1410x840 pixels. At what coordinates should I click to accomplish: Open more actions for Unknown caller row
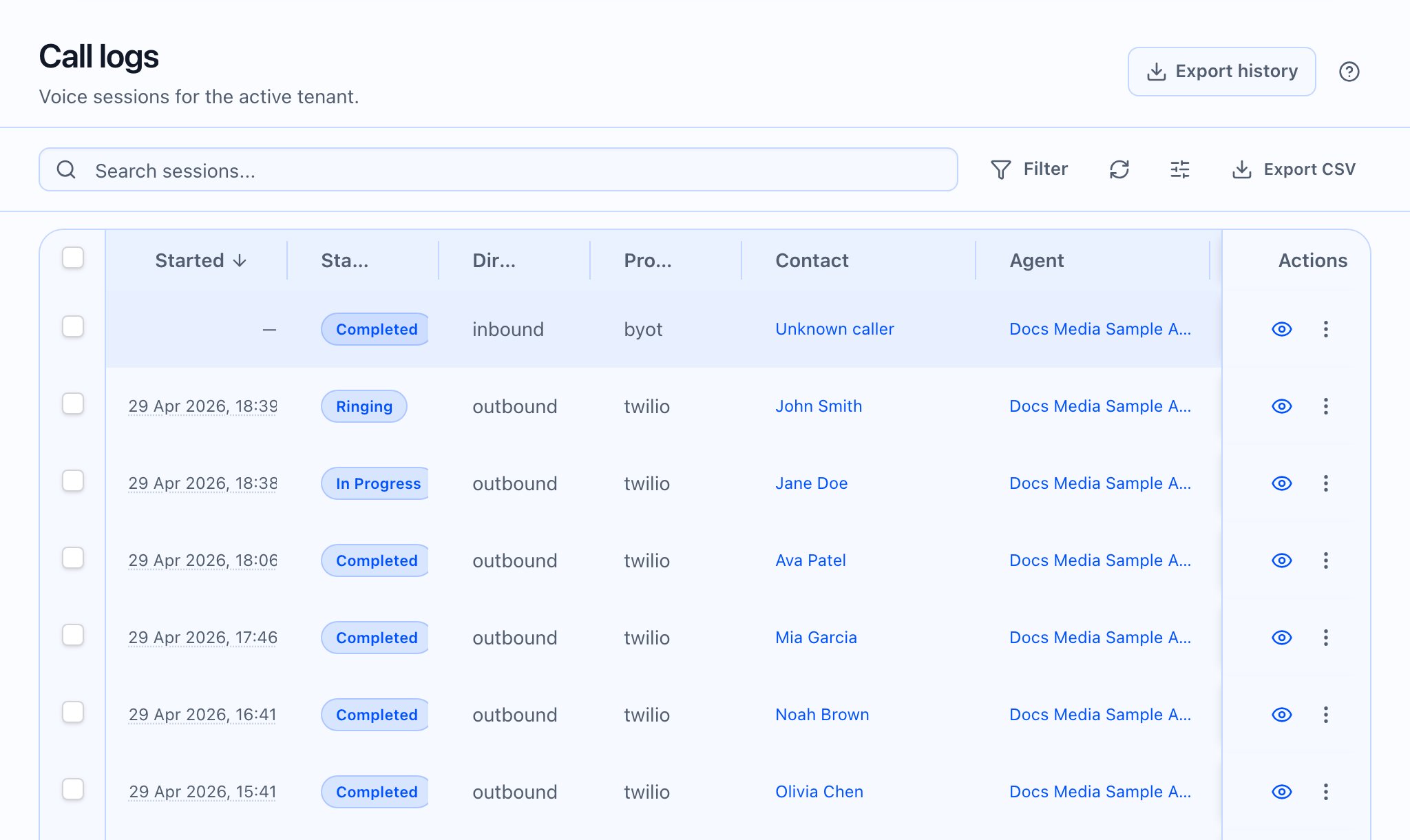click(x=1325, y=329)
